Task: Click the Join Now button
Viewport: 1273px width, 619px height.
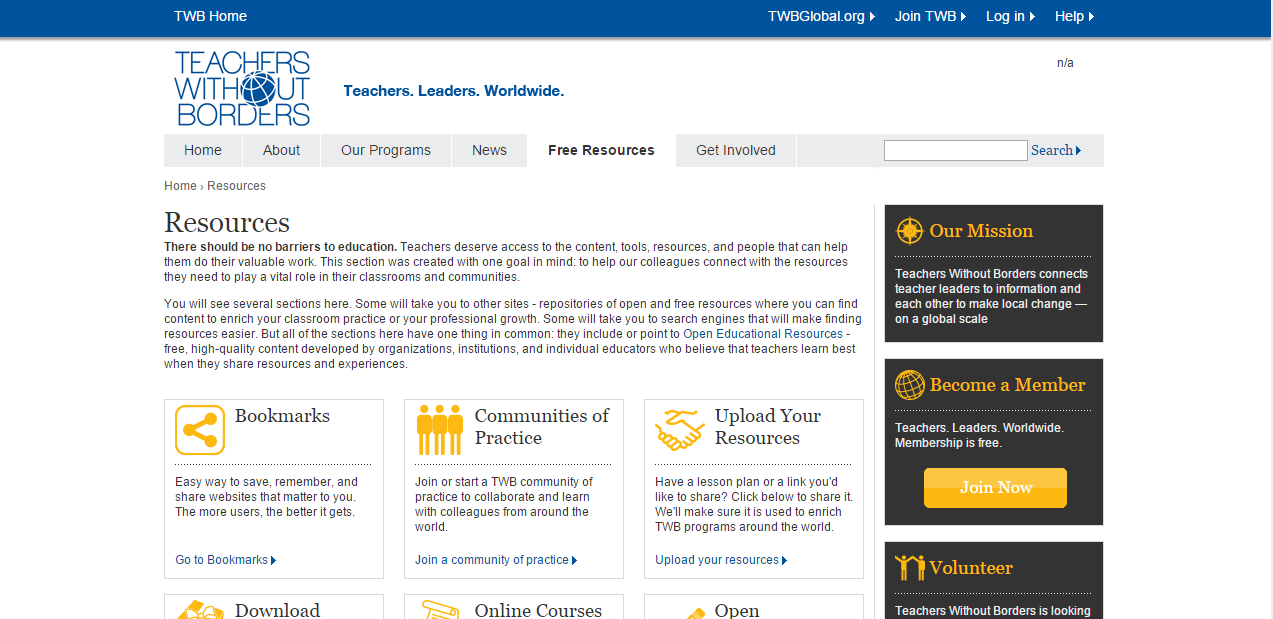Action: [995, 488]
